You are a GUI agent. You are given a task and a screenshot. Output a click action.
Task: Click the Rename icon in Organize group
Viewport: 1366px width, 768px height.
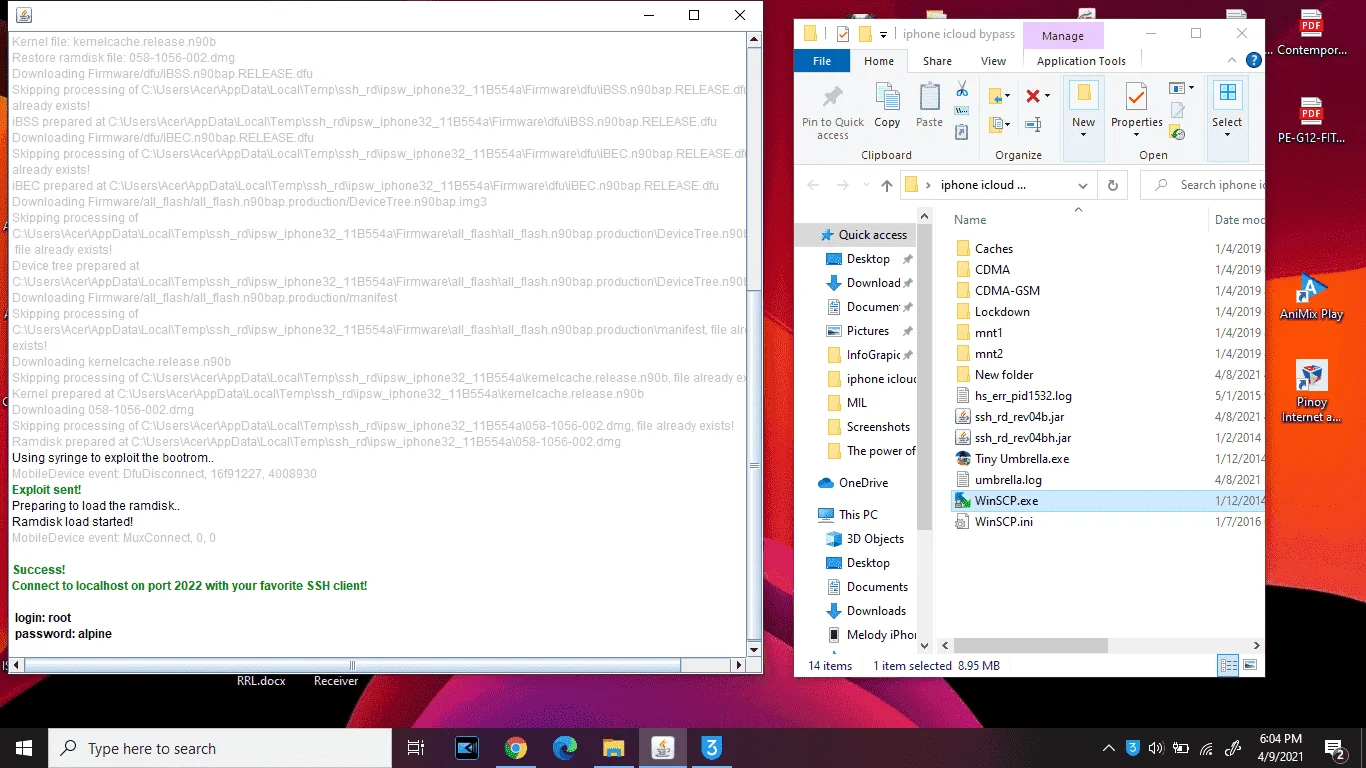tap(1033, 125)
